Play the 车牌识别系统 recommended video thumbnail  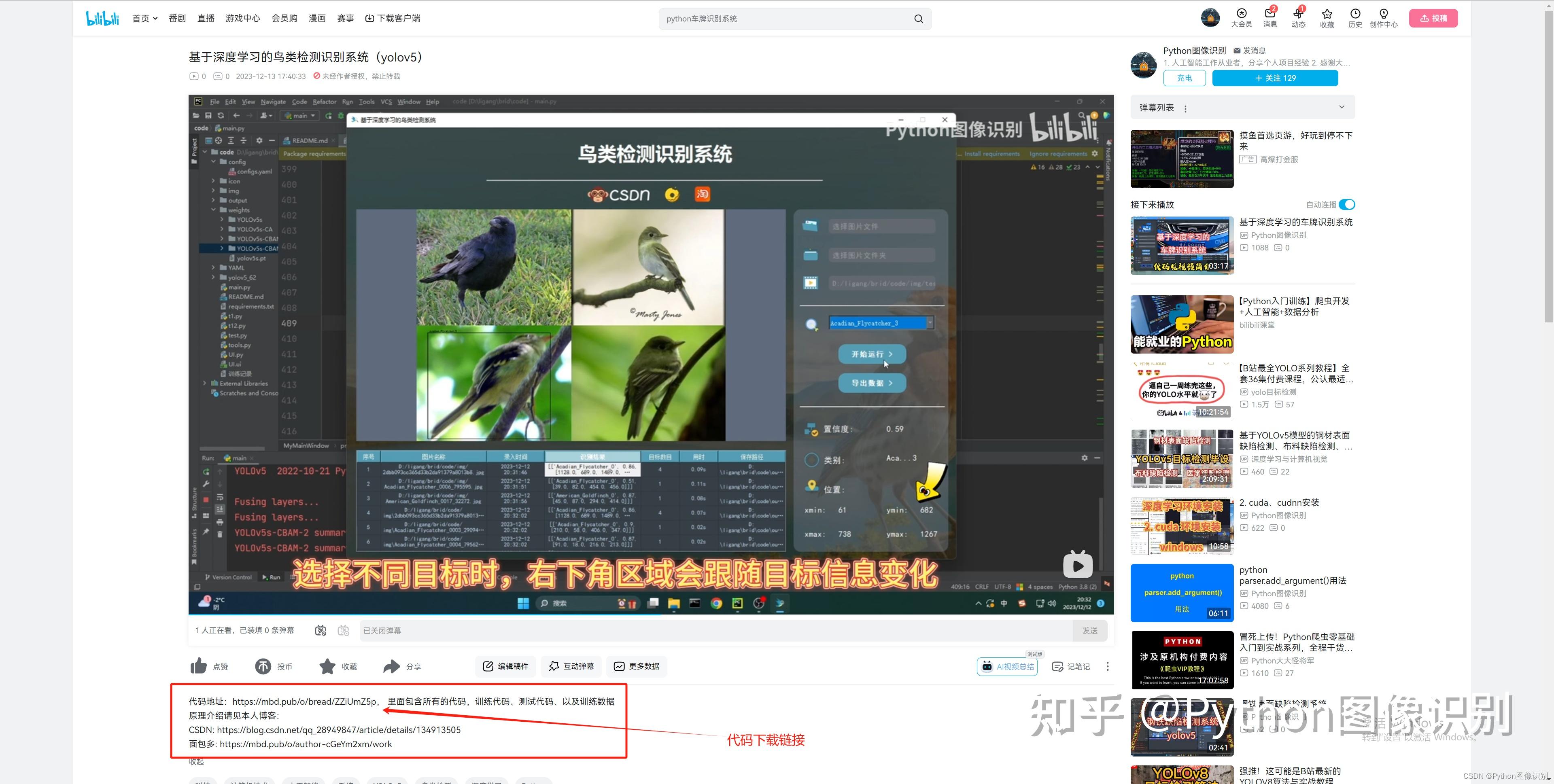click(x=1181, y=245)
